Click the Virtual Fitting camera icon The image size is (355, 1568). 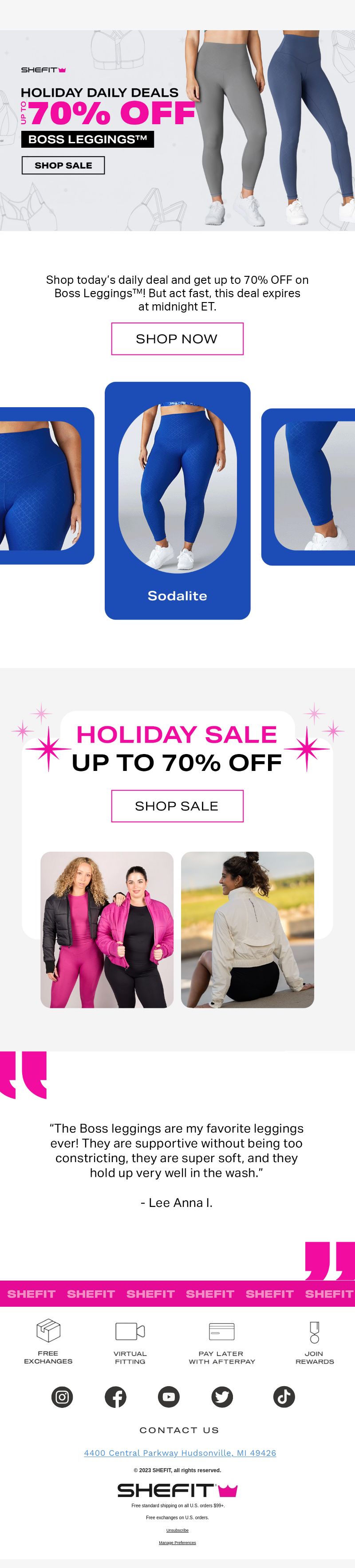tap(130, 1331)
